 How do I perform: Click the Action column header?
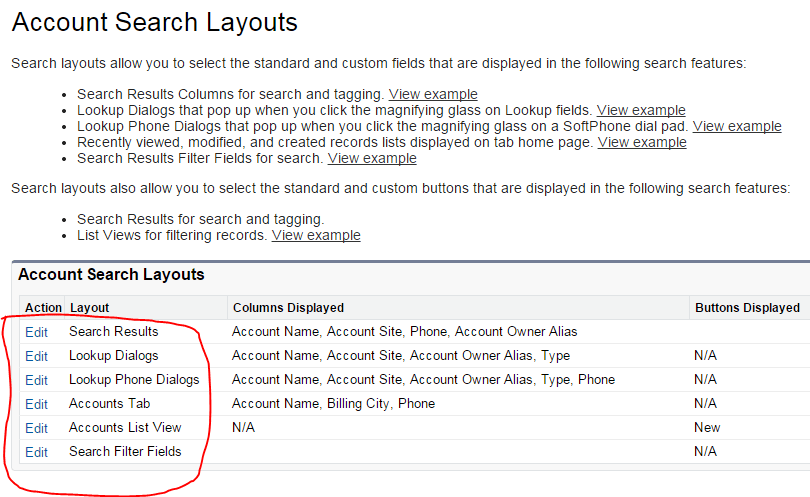click(43, 307)
